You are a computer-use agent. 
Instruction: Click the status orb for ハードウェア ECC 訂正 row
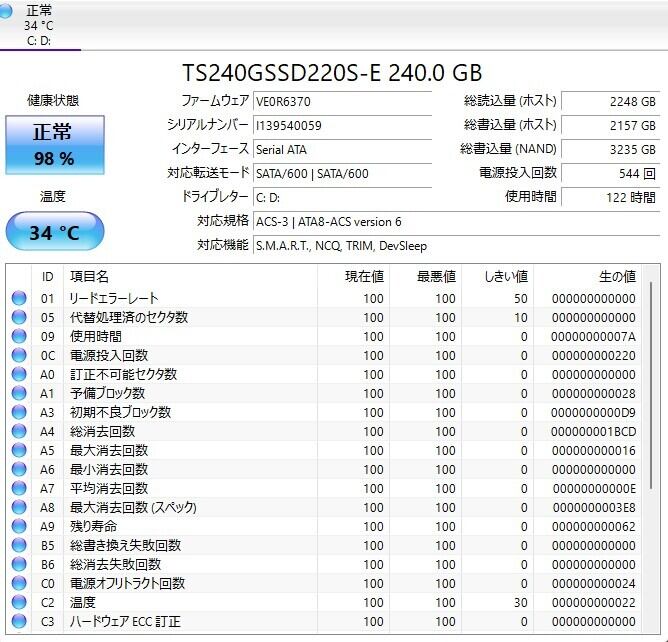[19, 621]
